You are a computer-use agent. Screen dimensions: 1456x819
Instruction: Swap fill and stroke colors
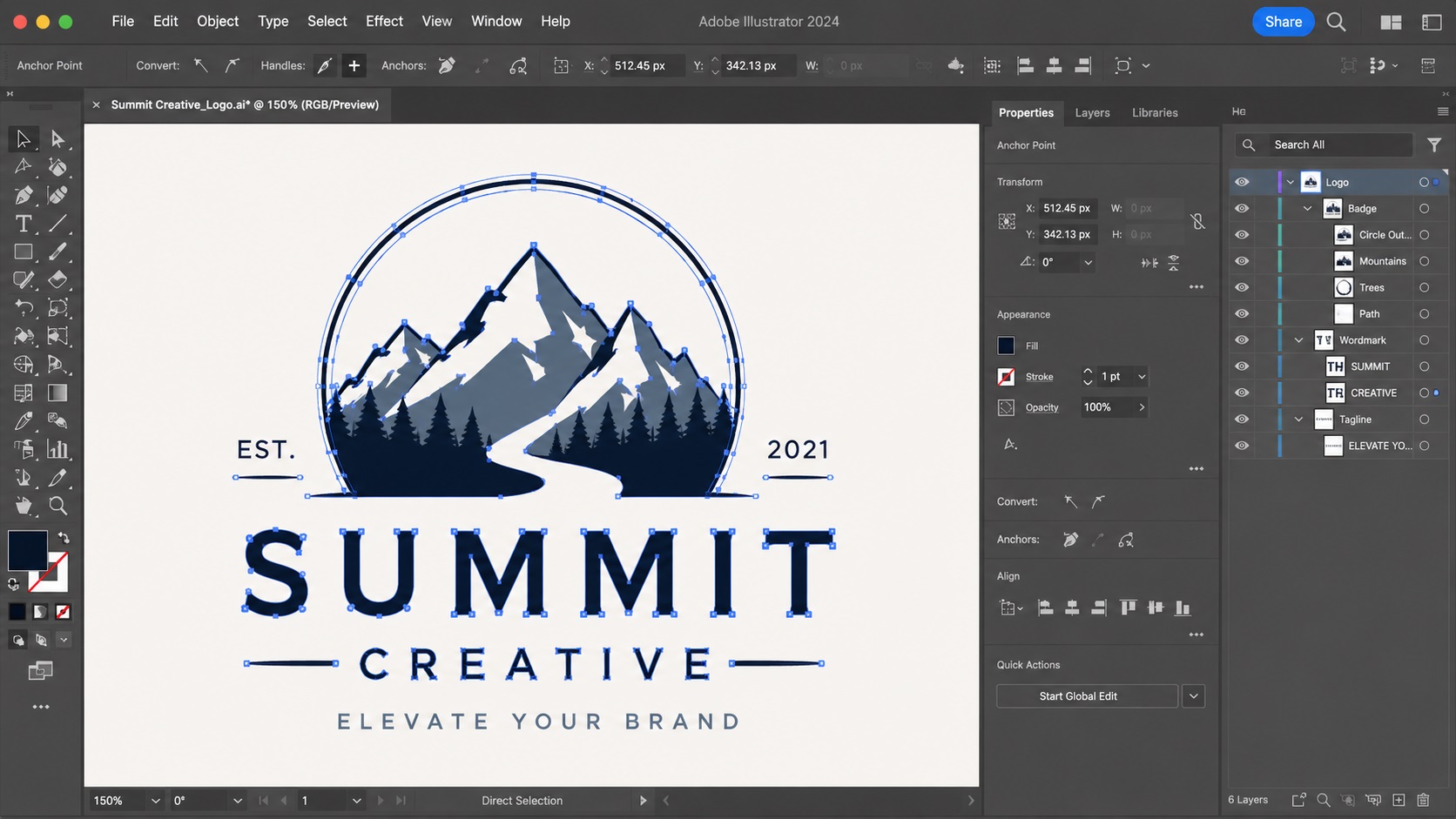tap(64, 538)
